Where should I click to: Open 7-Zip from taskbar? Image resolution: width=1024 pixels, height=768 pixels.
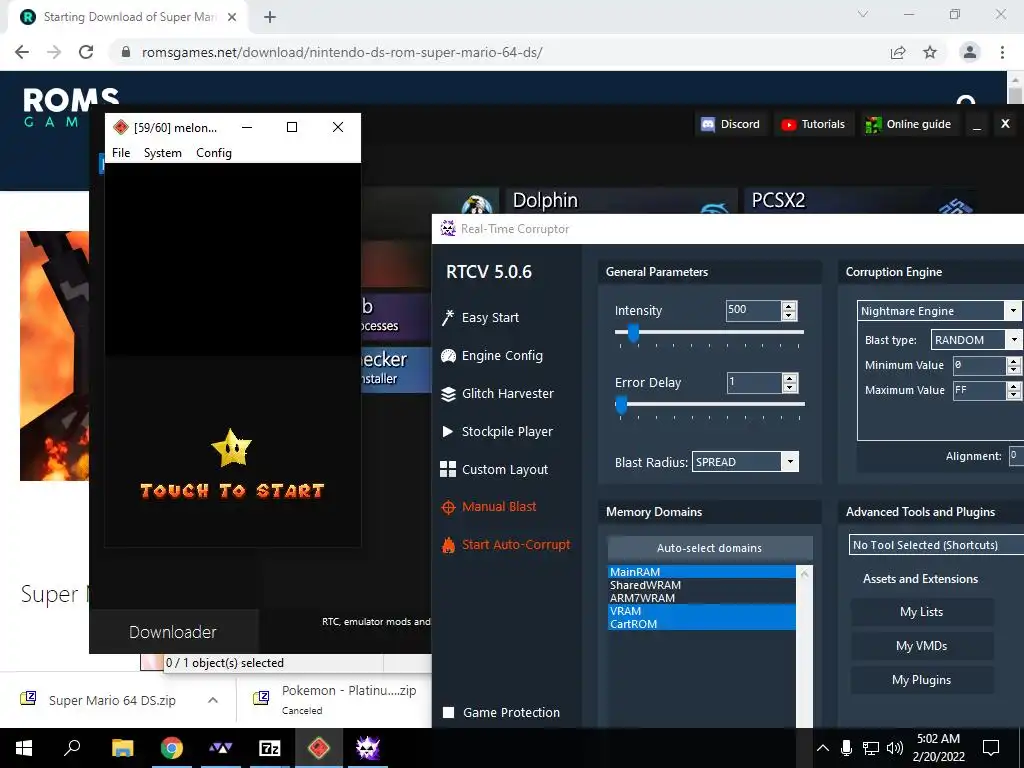[270, 748]
